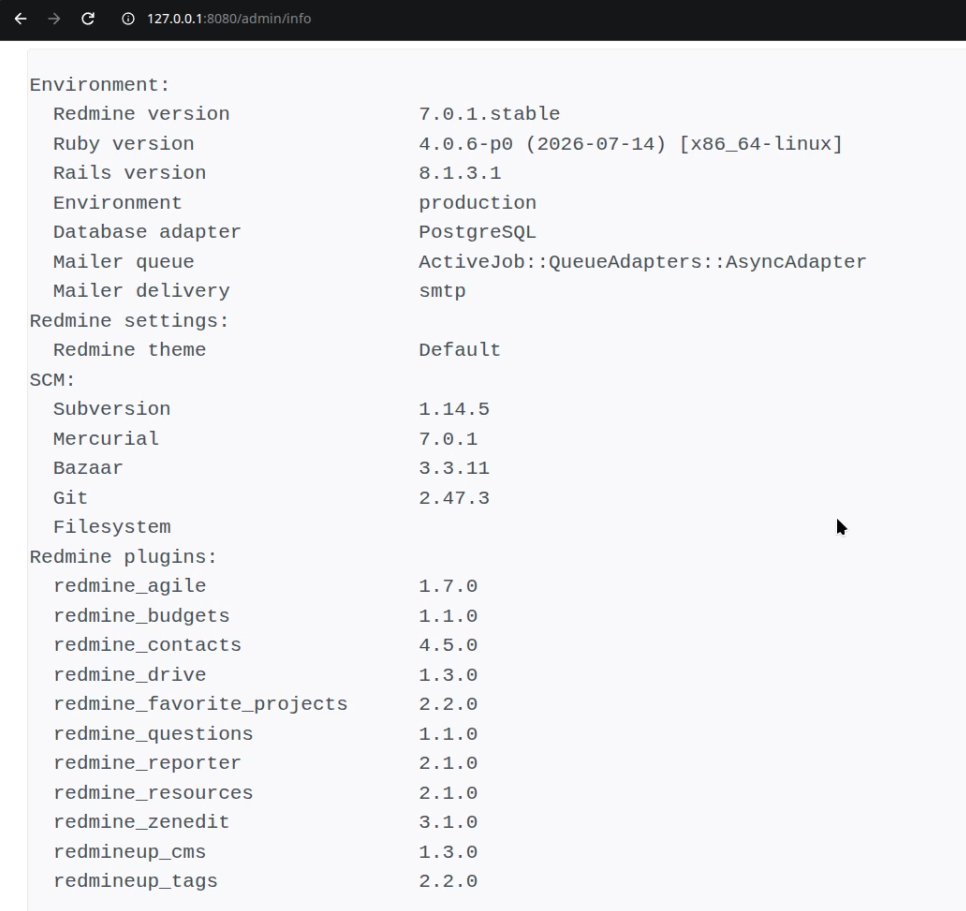Screen dimensions: 966x911
Task: Click the 'Rails version' label
Action: click(129, 173)
